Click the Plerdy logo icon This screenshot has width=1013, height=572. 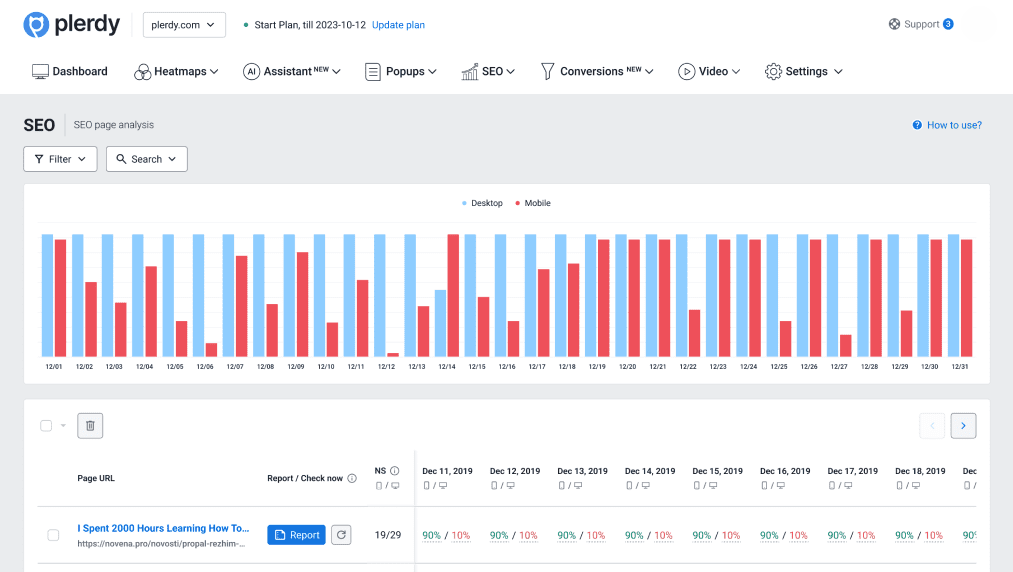36,25
